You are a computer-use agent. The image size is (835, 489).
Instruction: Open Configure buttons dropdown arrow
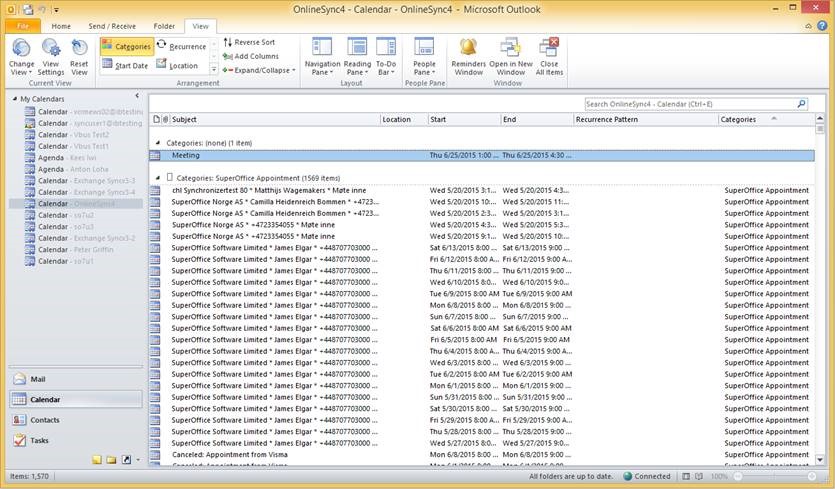[138, 460]
